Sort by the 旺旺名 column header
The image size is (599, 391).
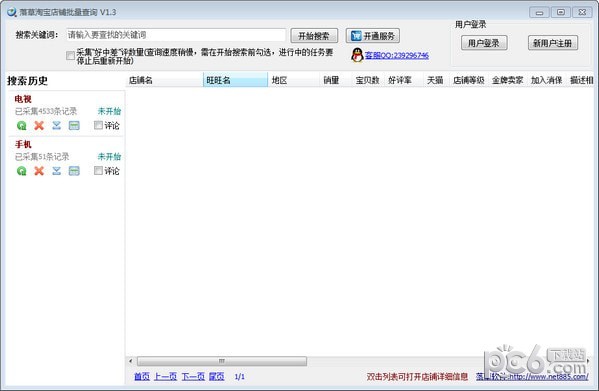point(235,80)
